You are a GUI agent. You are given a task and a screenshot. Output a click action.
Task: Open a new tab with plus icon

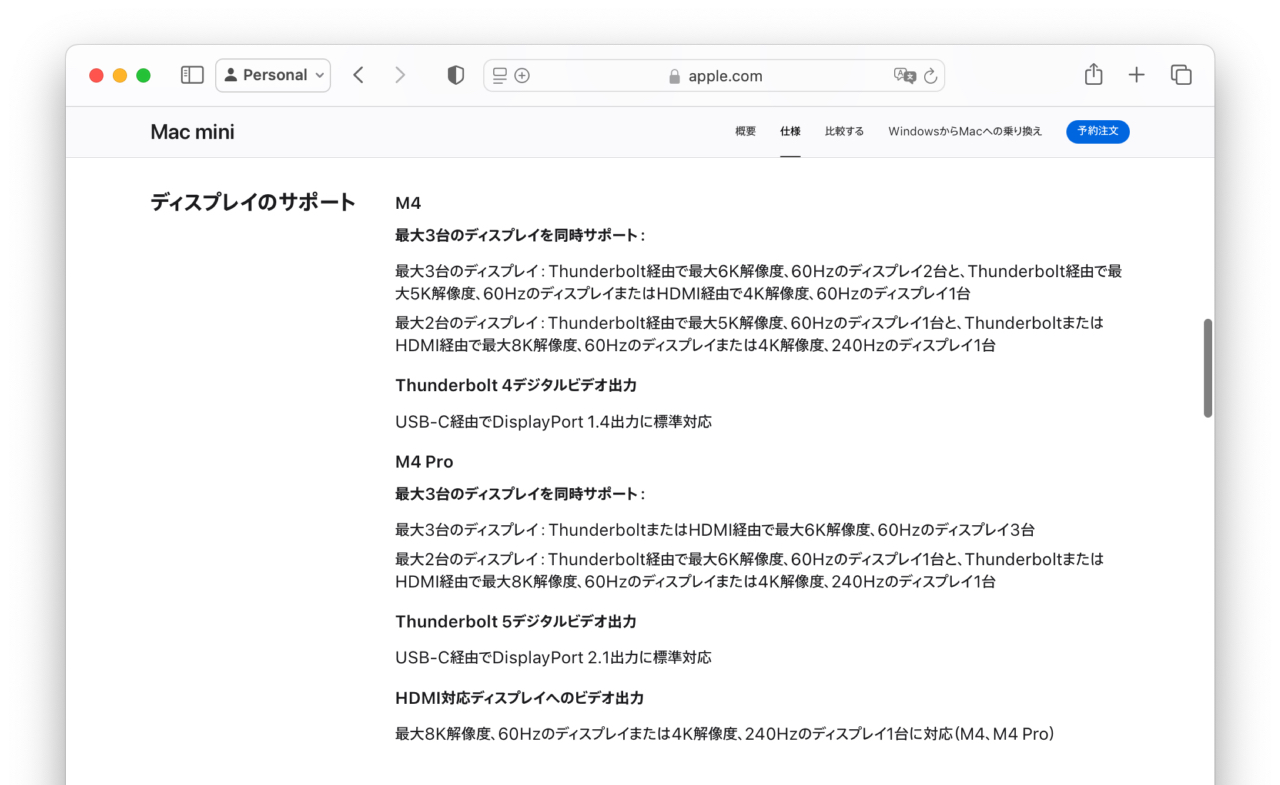(1136, 75)
